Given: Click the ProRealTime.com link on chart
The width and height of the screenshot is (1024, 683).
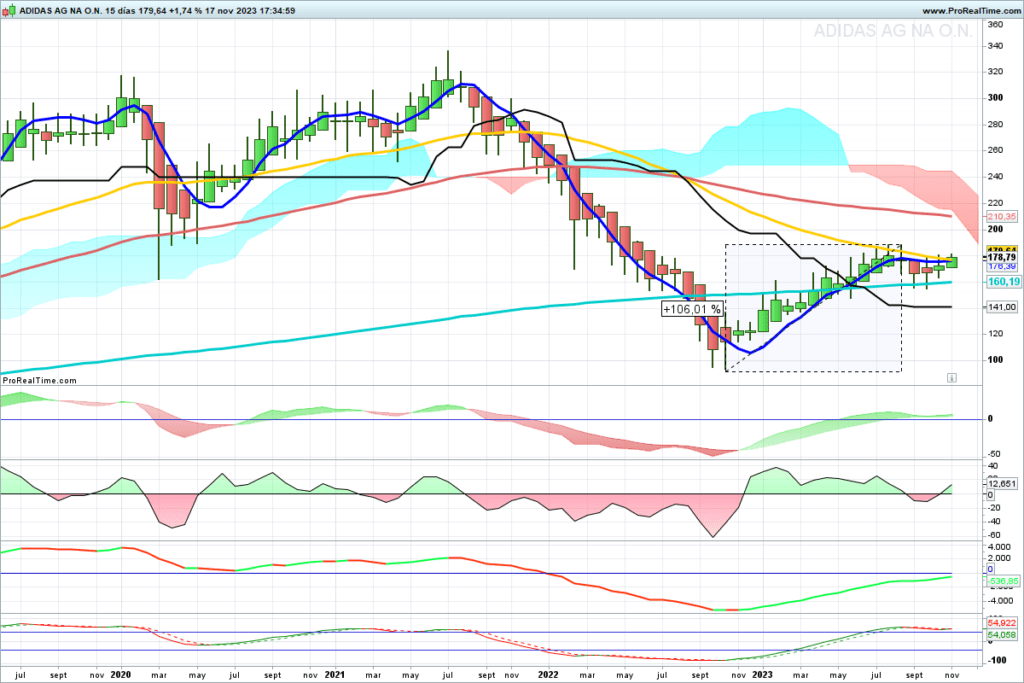Looking at the screenshot, I should (x=40, y=380).
